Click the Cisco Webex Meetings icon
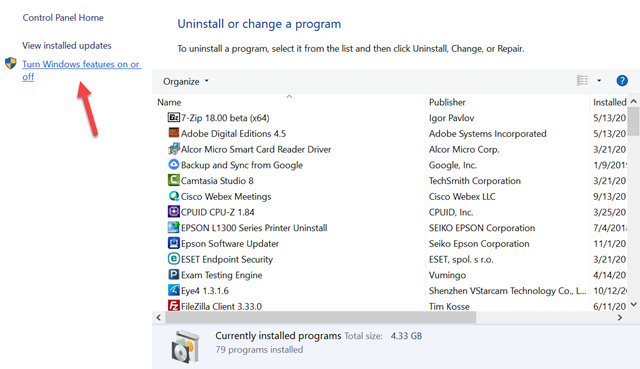 173,196
